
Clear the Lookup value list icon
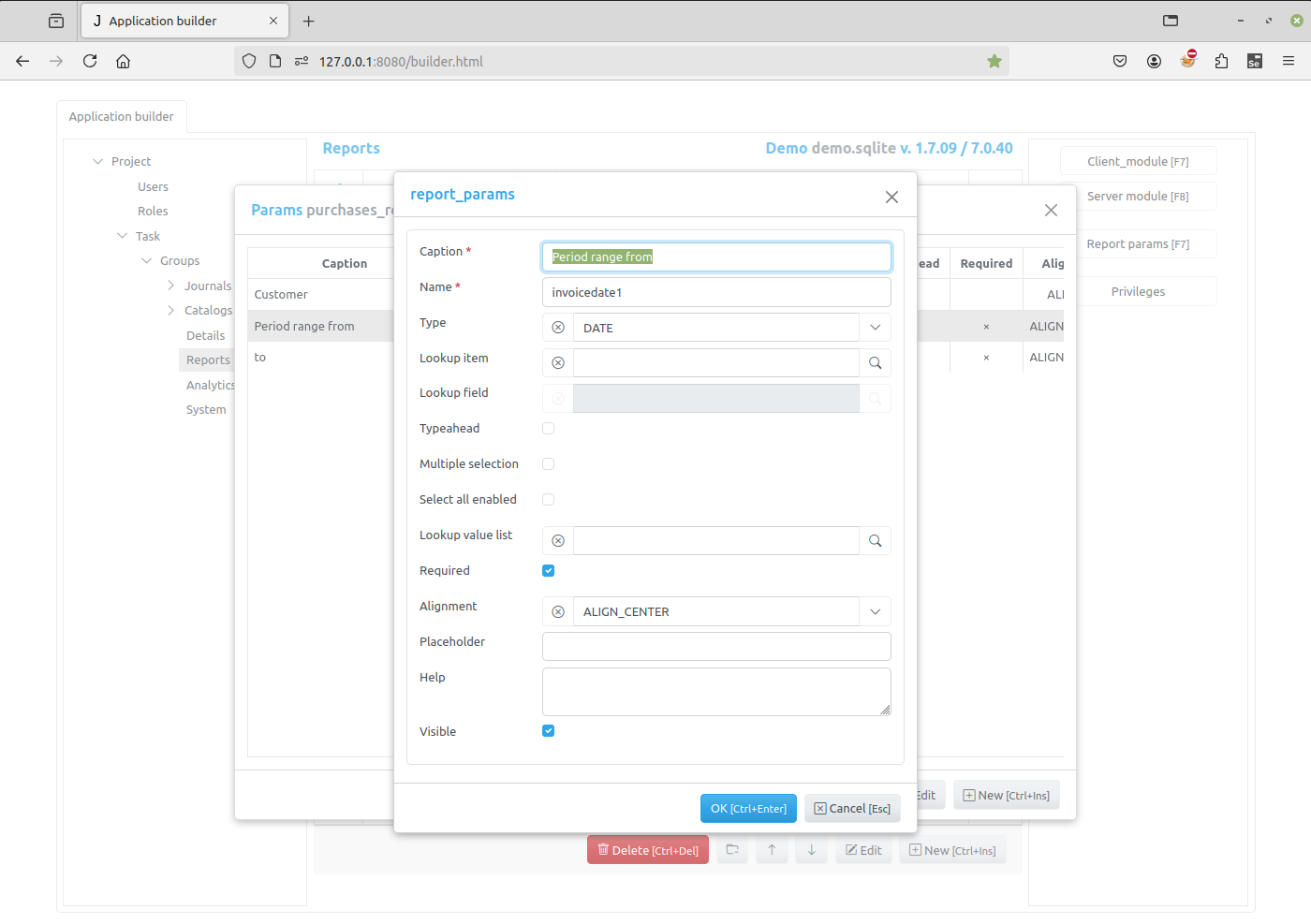(558, 541)
